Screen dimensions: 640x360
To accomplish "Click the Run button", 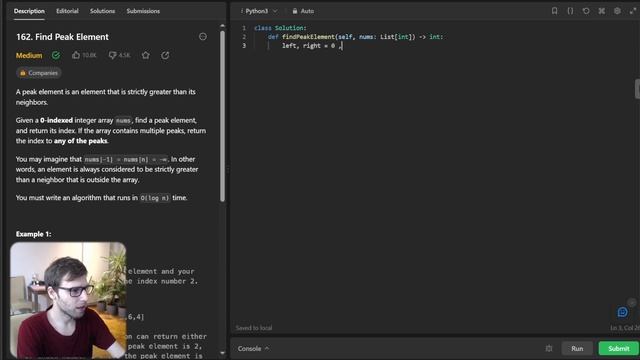I will [x=577, y=349].
